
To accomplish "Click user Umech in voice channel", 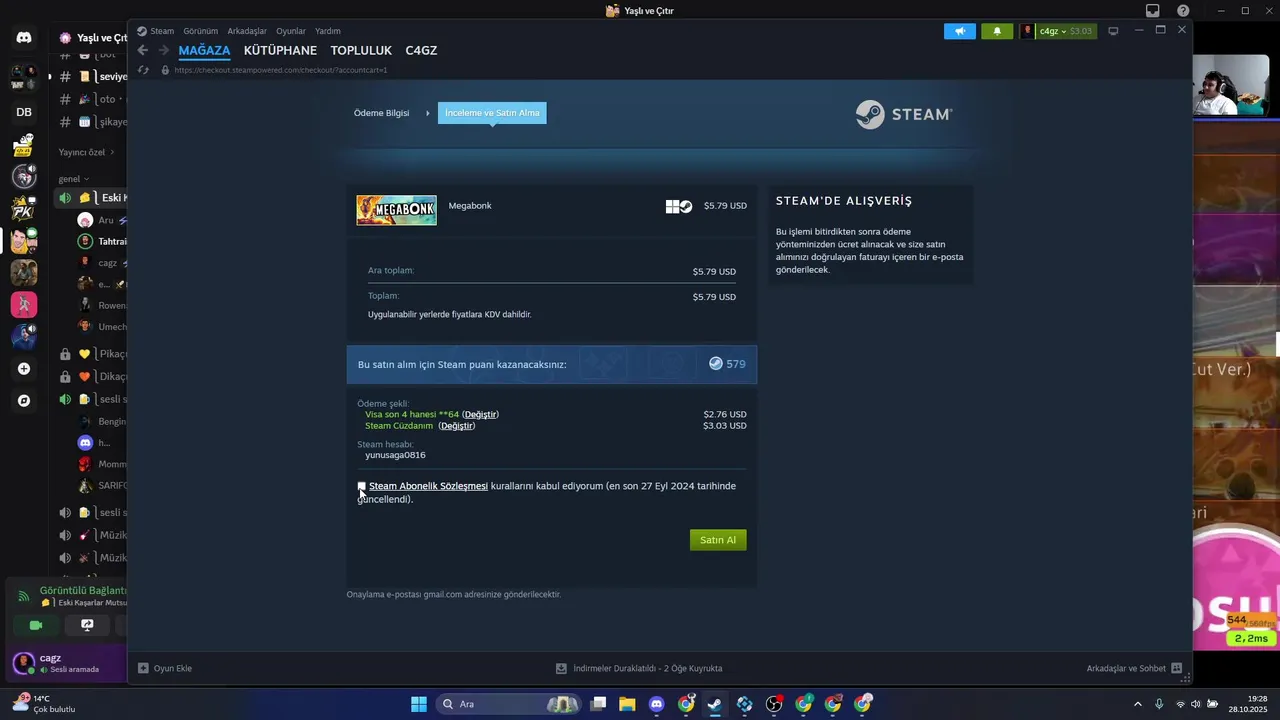I will [102, 327].
